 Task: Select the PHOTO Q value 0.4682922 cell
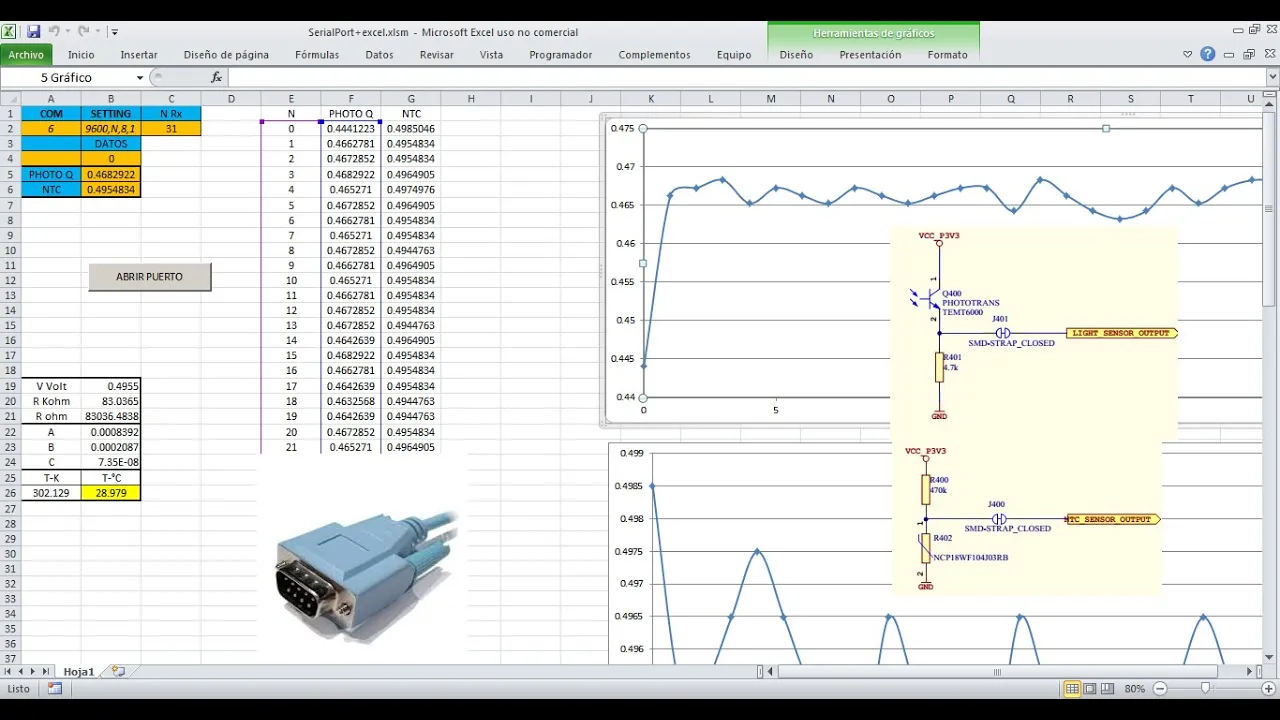(111, 174)
